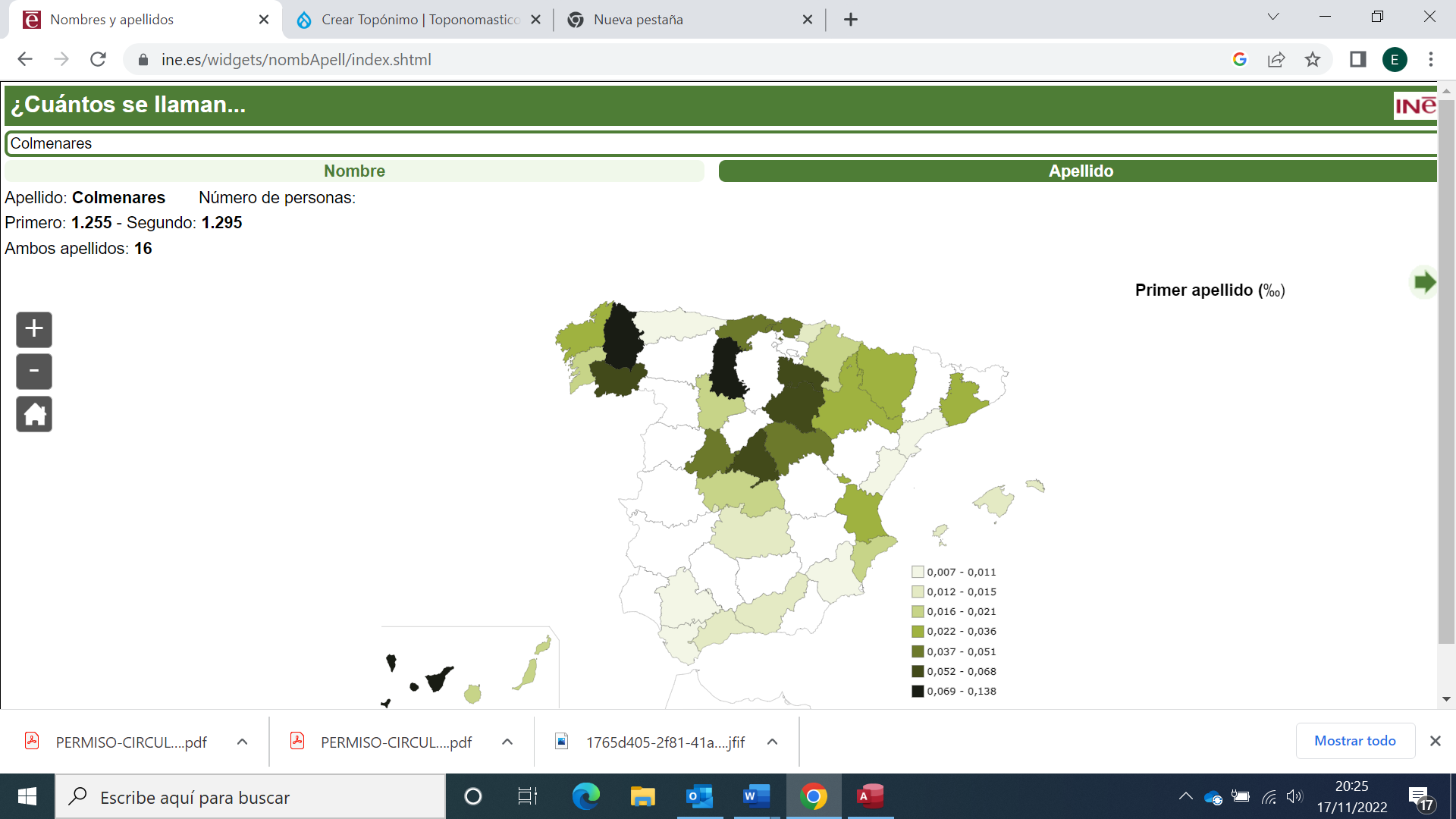Screen dimensions: 1456x819
Task: Expand first PERMISO-CIRCUL pdf download options
Action: pyautogui.click(x=243, y=742)
